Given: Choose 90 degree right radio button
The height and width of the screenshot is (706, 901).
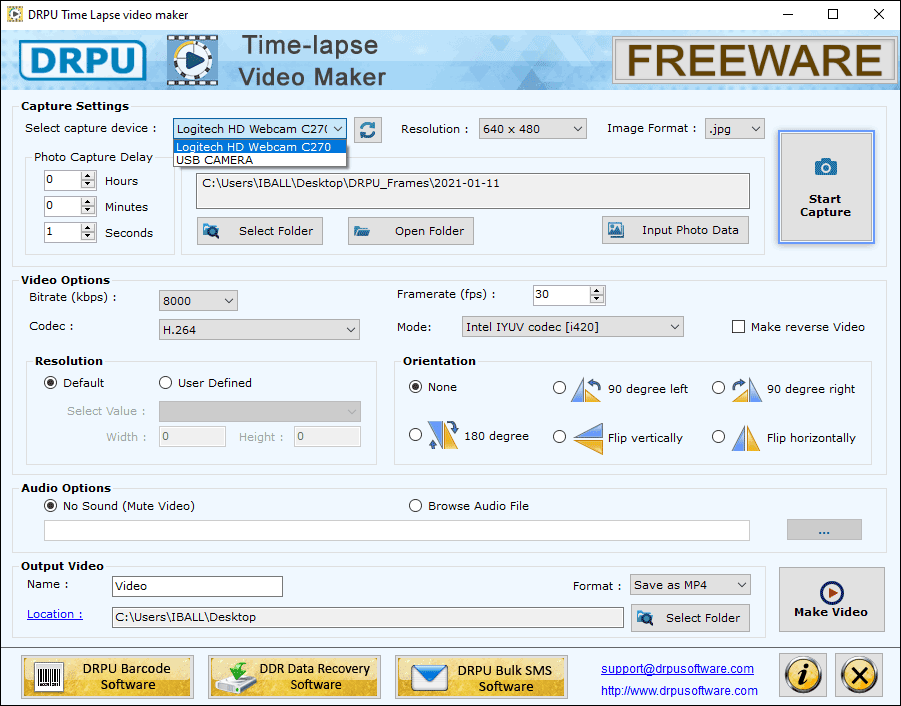Looking at the screenshot, I should coord(718,388).
